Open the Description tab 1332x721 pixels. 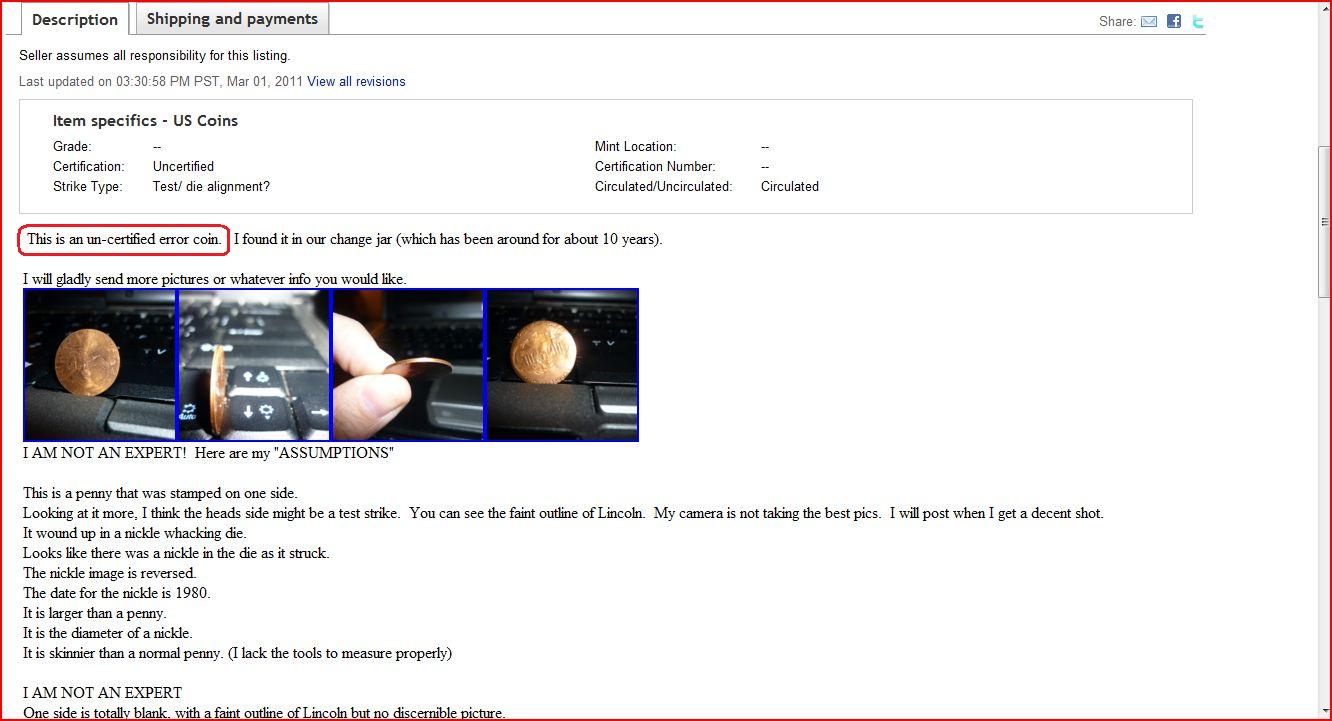[75, 19]
